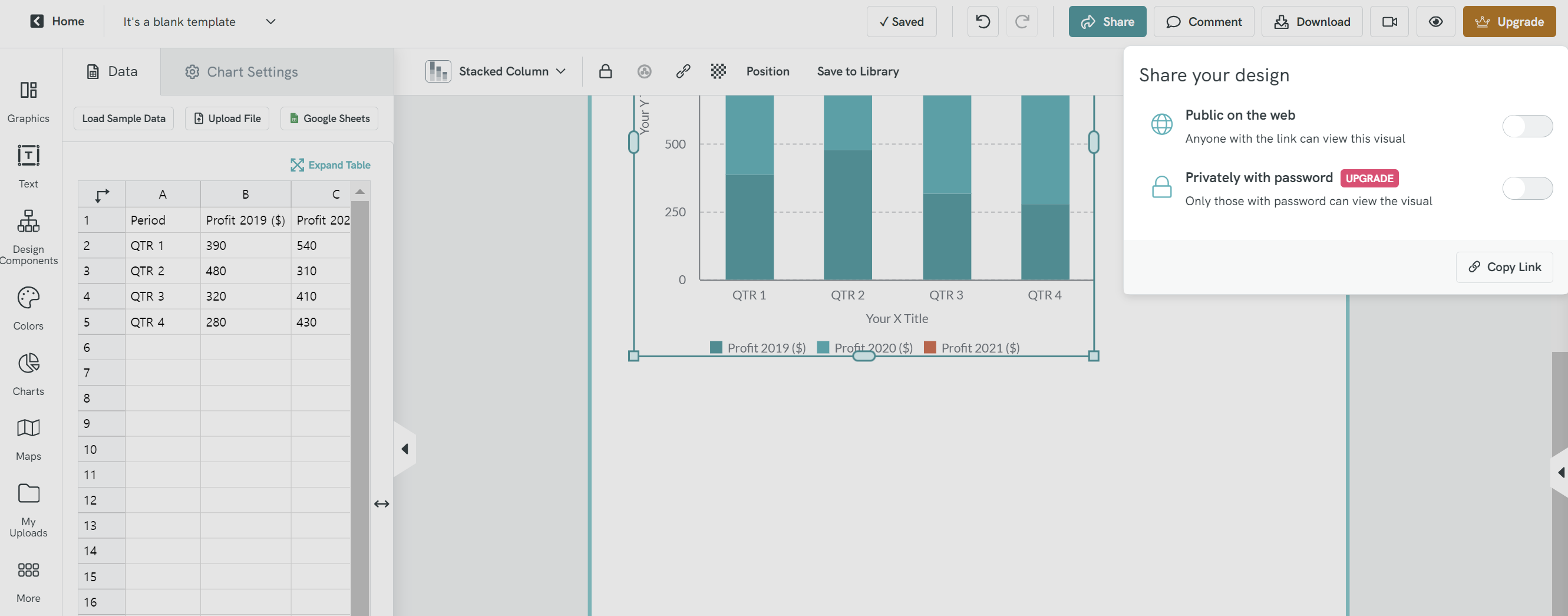Click the UPGRADE badge

click(1368, 178)
